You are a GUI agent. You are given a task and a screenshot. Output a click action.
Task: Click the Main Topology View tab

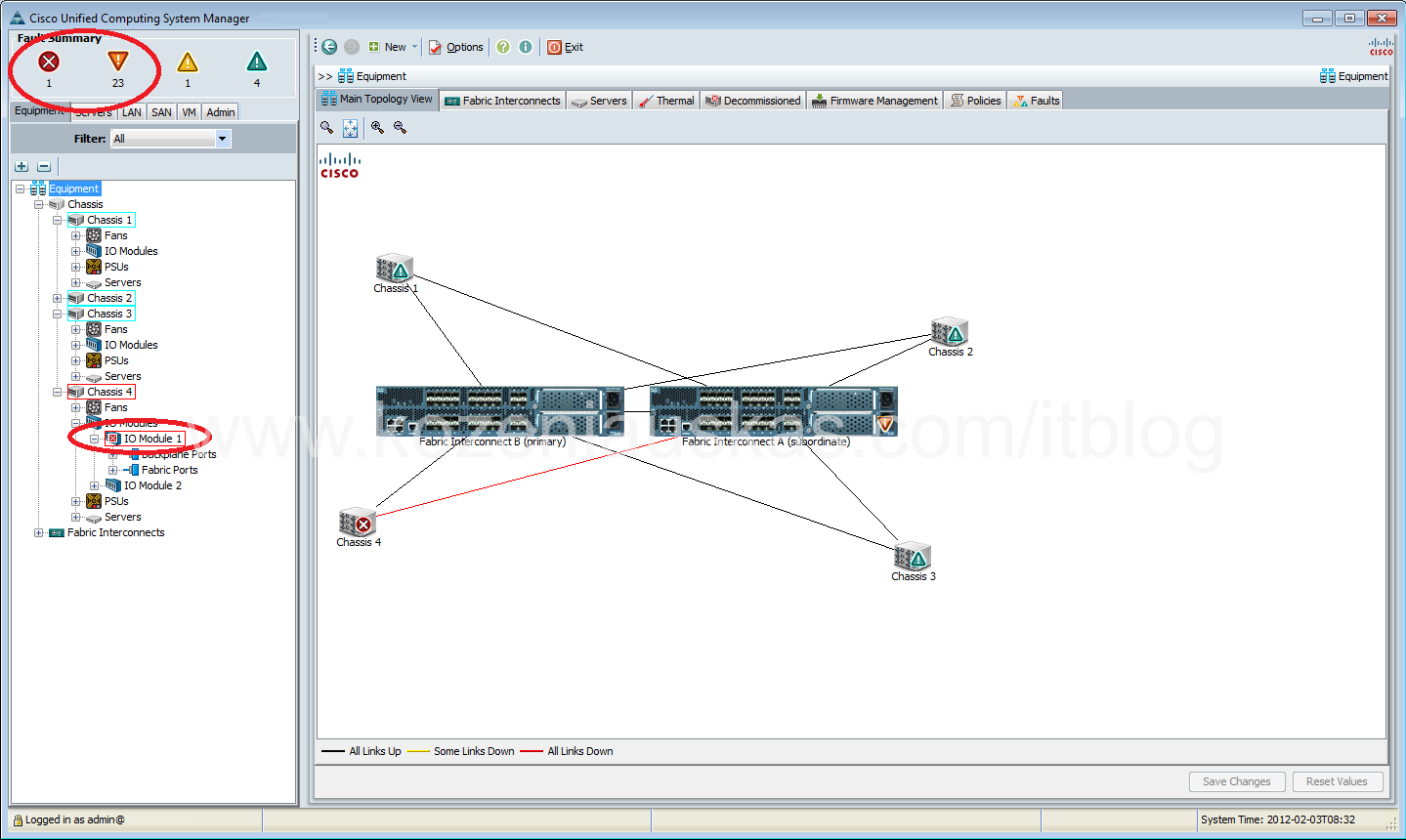(377, 100)
